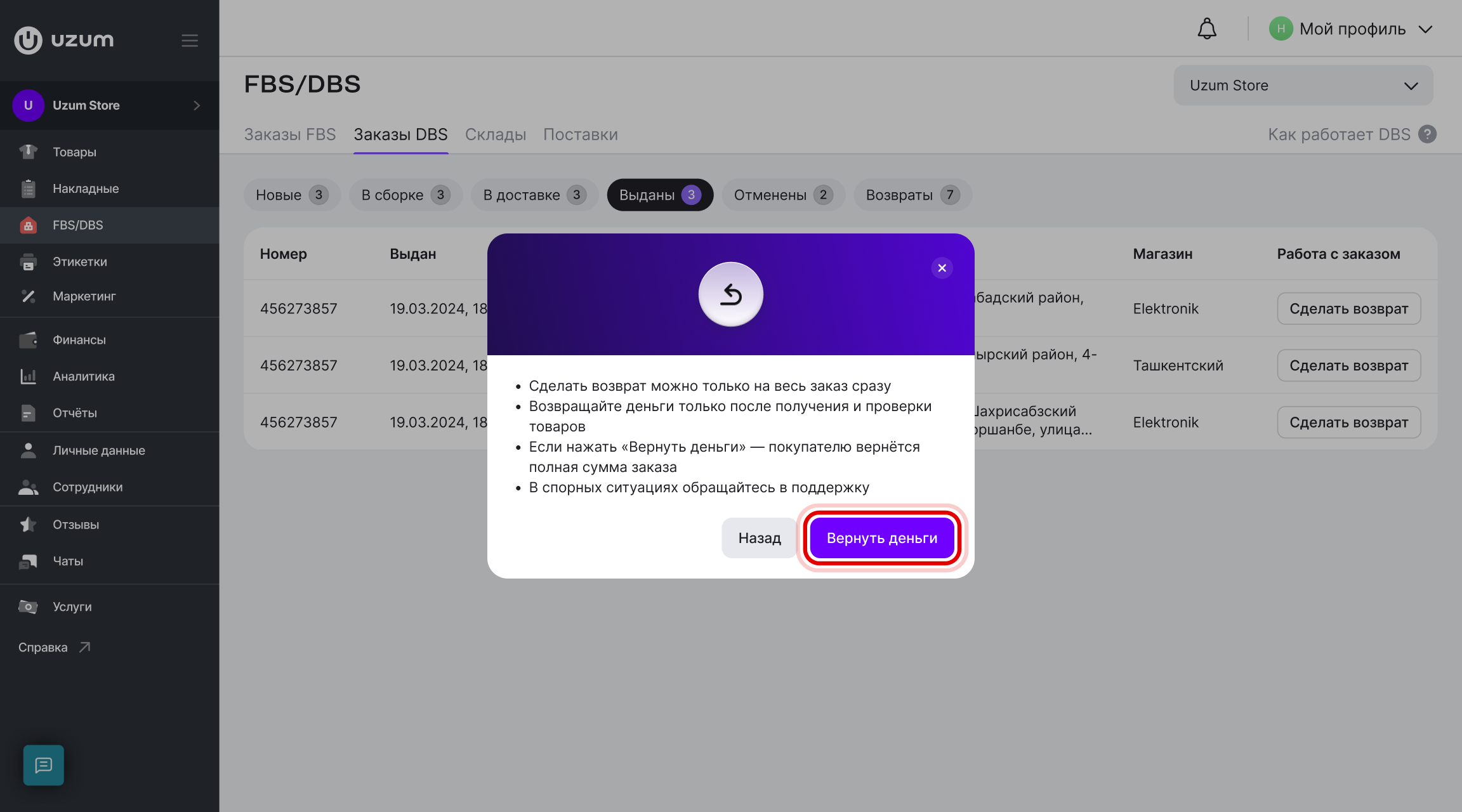Image resolution: width=1462 pixels, height=812 pixels.
Task: Open Этикетки in sidebar
Action: [x=109, y=261]
